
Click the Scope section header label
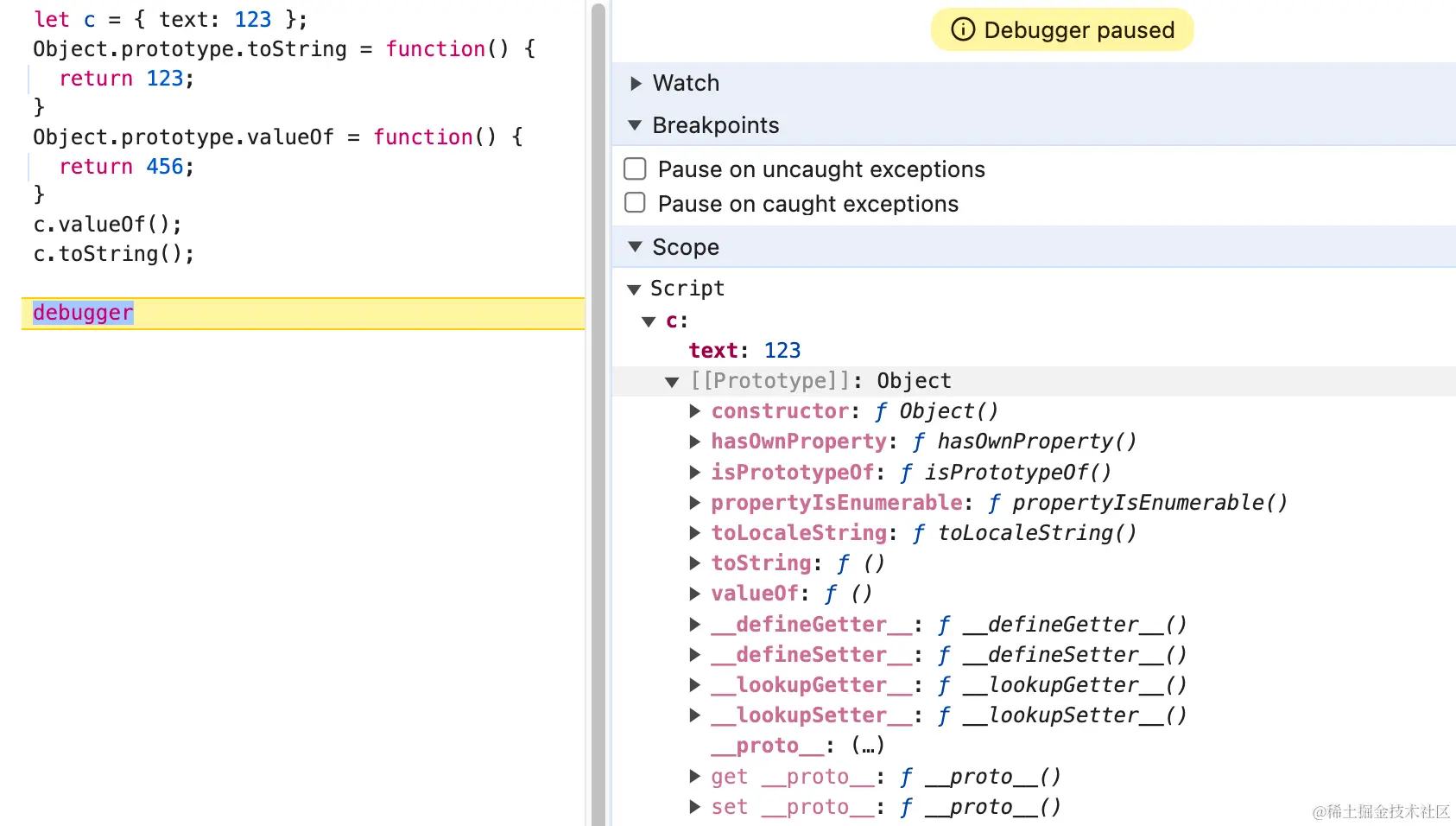click(x=686, y=247)
